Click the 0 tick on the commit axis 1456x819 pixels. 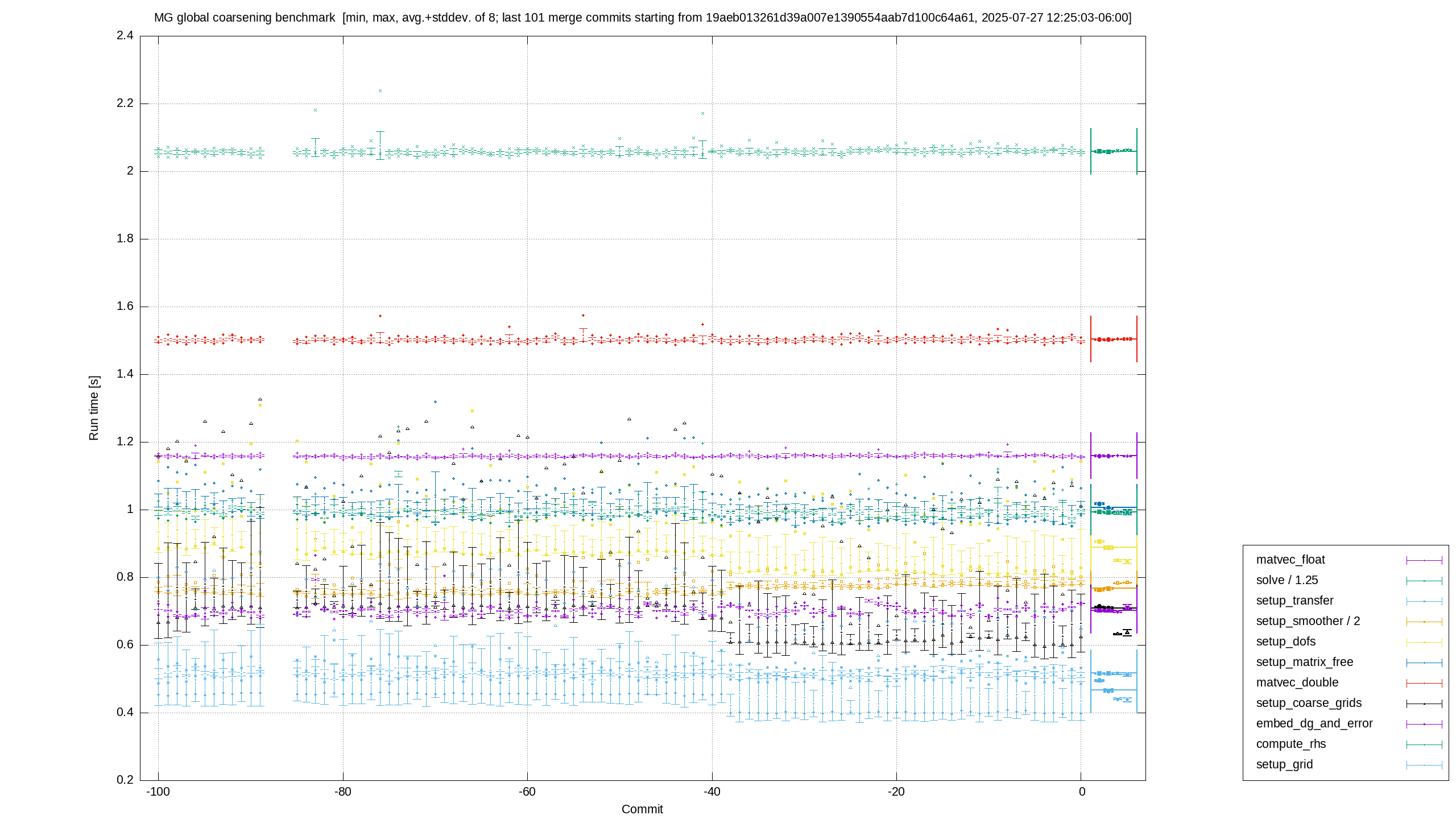[x=1082, y=792]
